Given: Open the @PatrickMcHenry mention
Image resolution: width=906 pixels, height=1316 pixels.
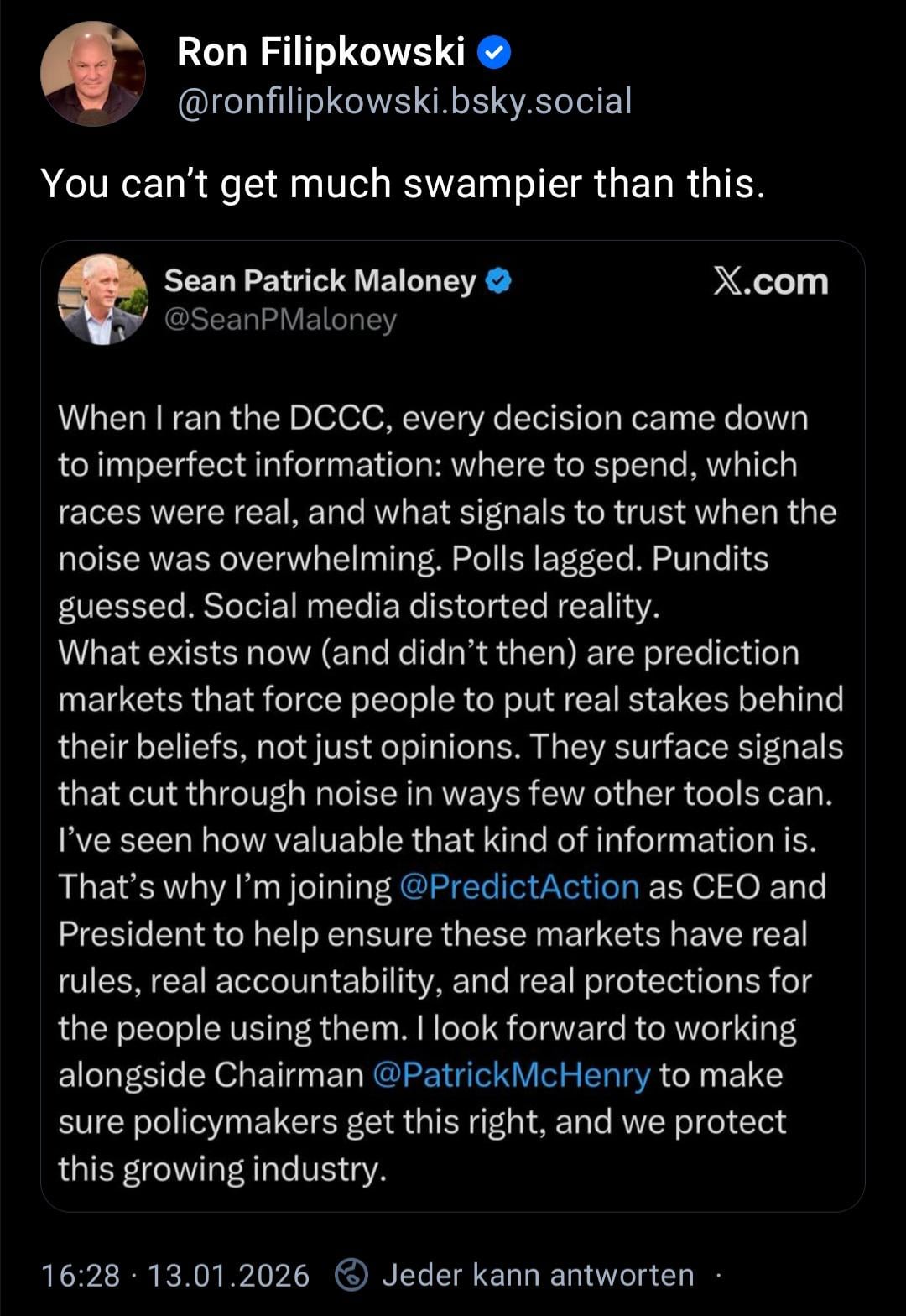Looking at the screenshot, I should point(511,1075).
